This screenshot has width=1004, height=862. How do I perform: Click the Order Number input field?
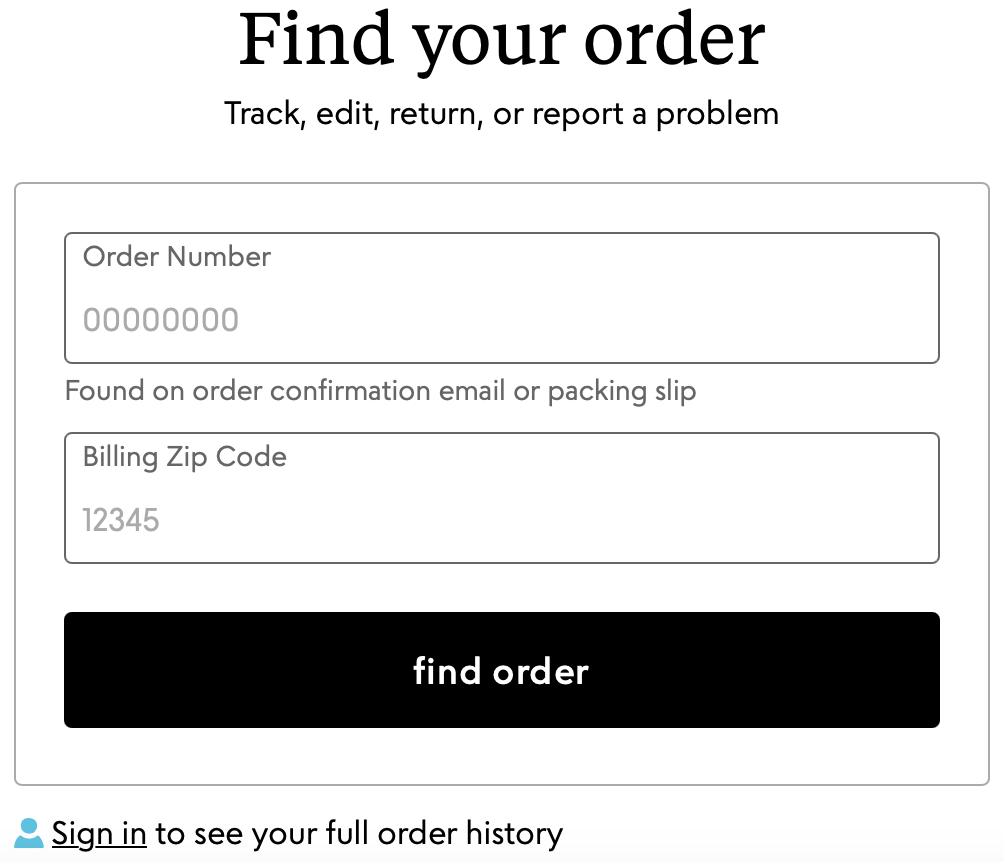click(501, 298)
